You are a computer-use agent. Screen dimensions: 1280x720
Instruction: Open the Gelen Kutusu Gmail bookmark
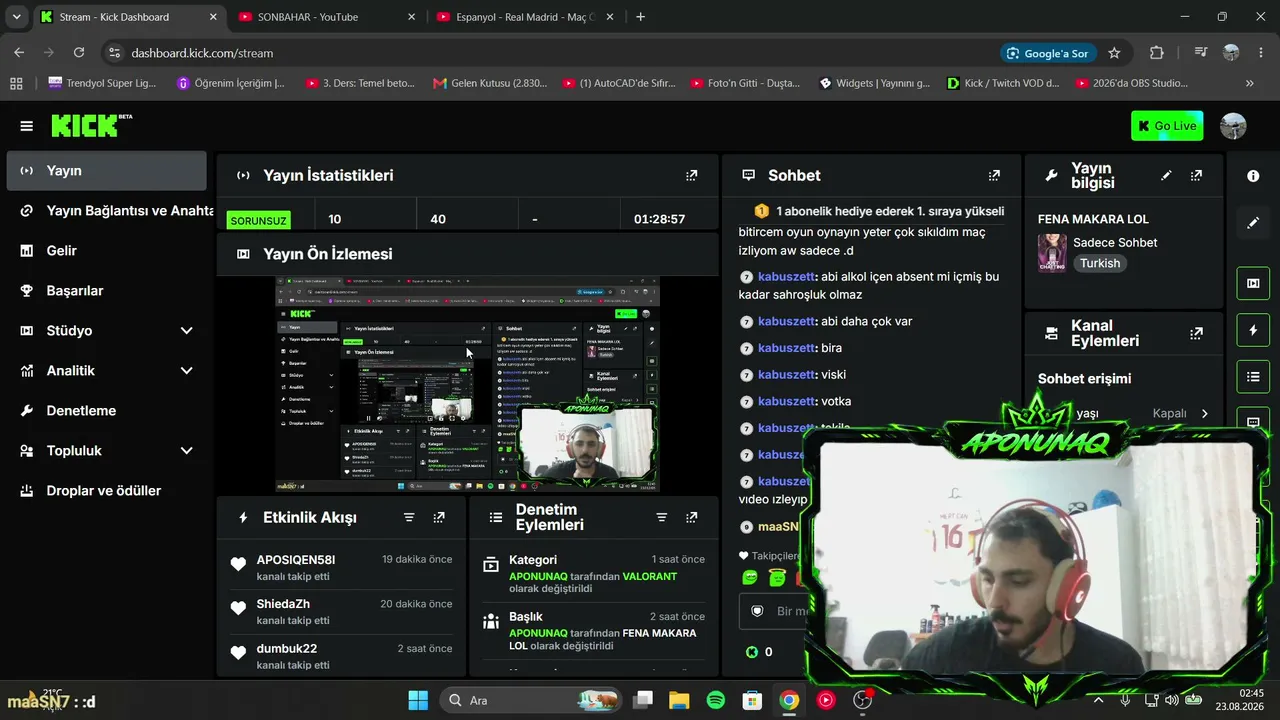coord(490,83)
